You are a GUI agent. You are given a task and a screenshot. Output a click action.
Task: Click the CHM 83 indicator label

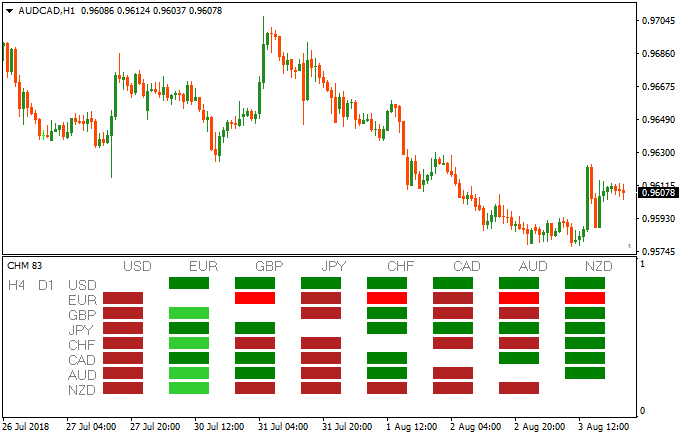click(x=24, y=266)
